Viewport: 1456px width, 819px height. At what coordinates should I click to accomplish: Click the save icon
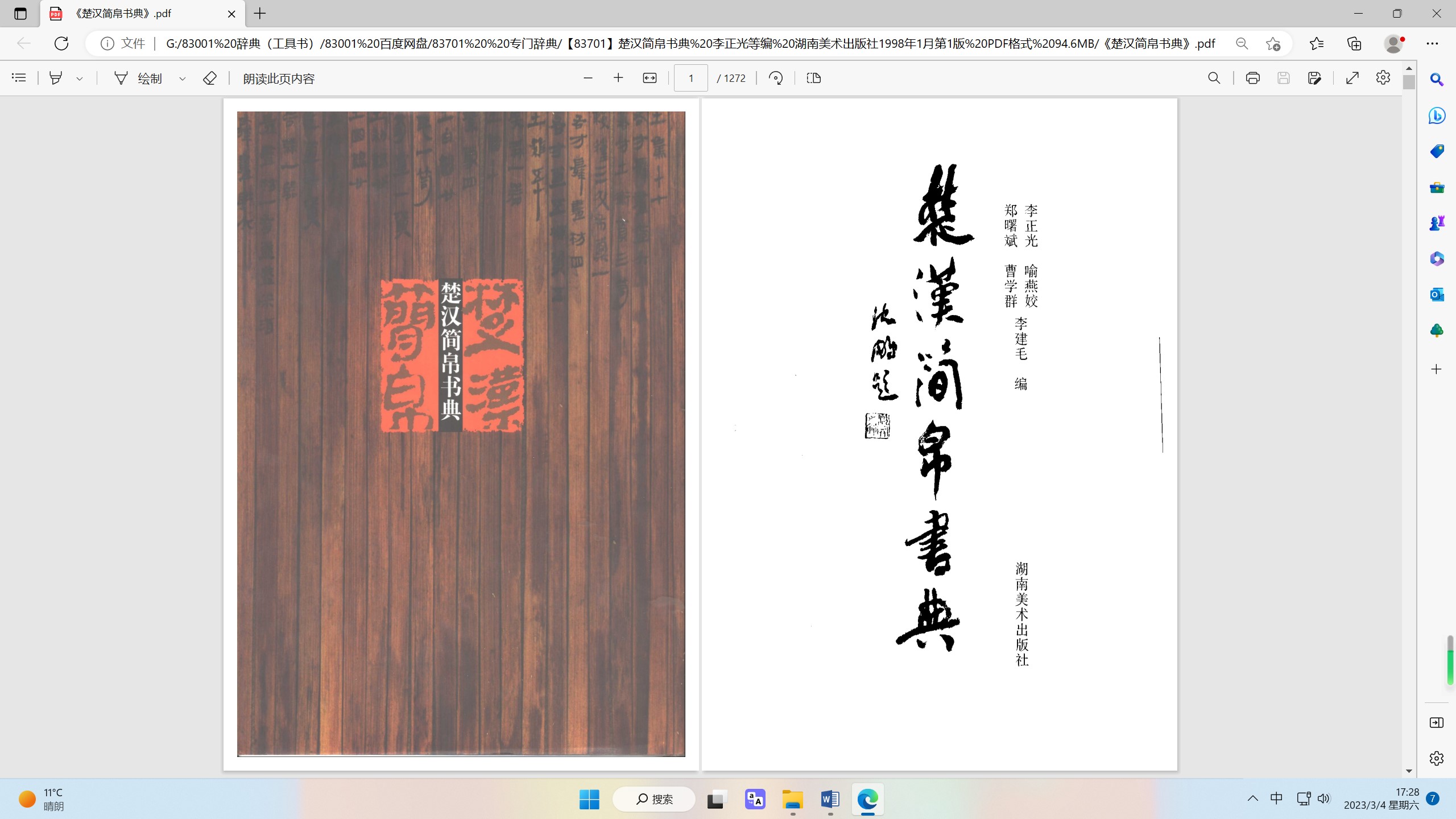(1283, 78)
